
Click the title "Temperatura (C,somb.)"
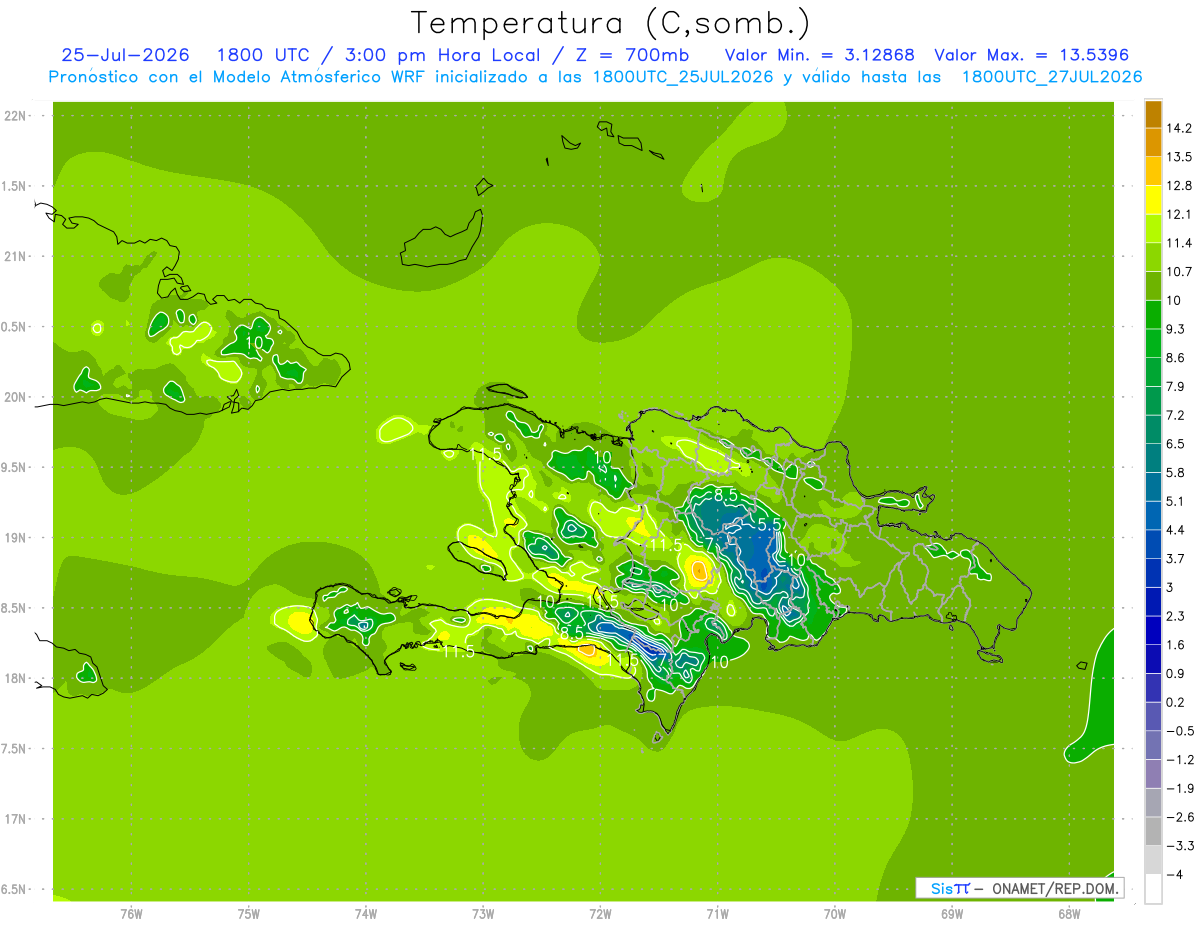(610, 24)
